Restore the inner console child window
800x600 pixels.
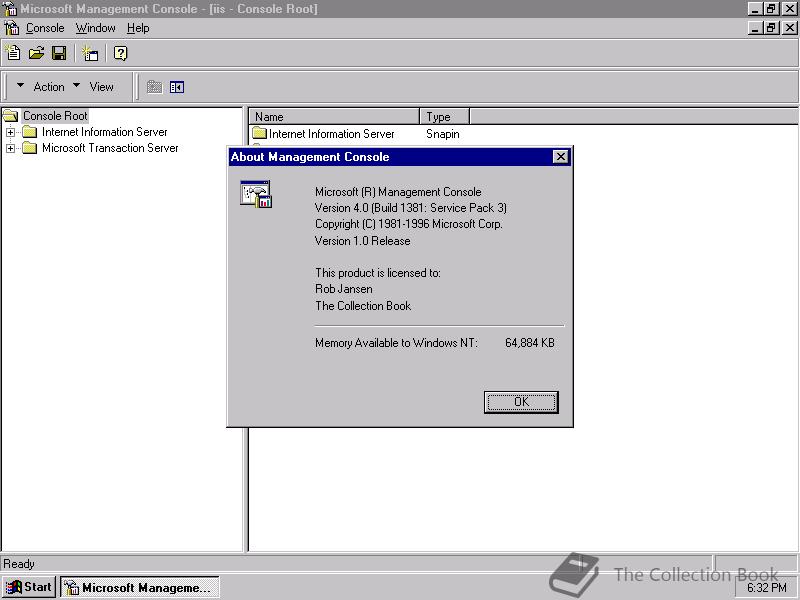771,28
